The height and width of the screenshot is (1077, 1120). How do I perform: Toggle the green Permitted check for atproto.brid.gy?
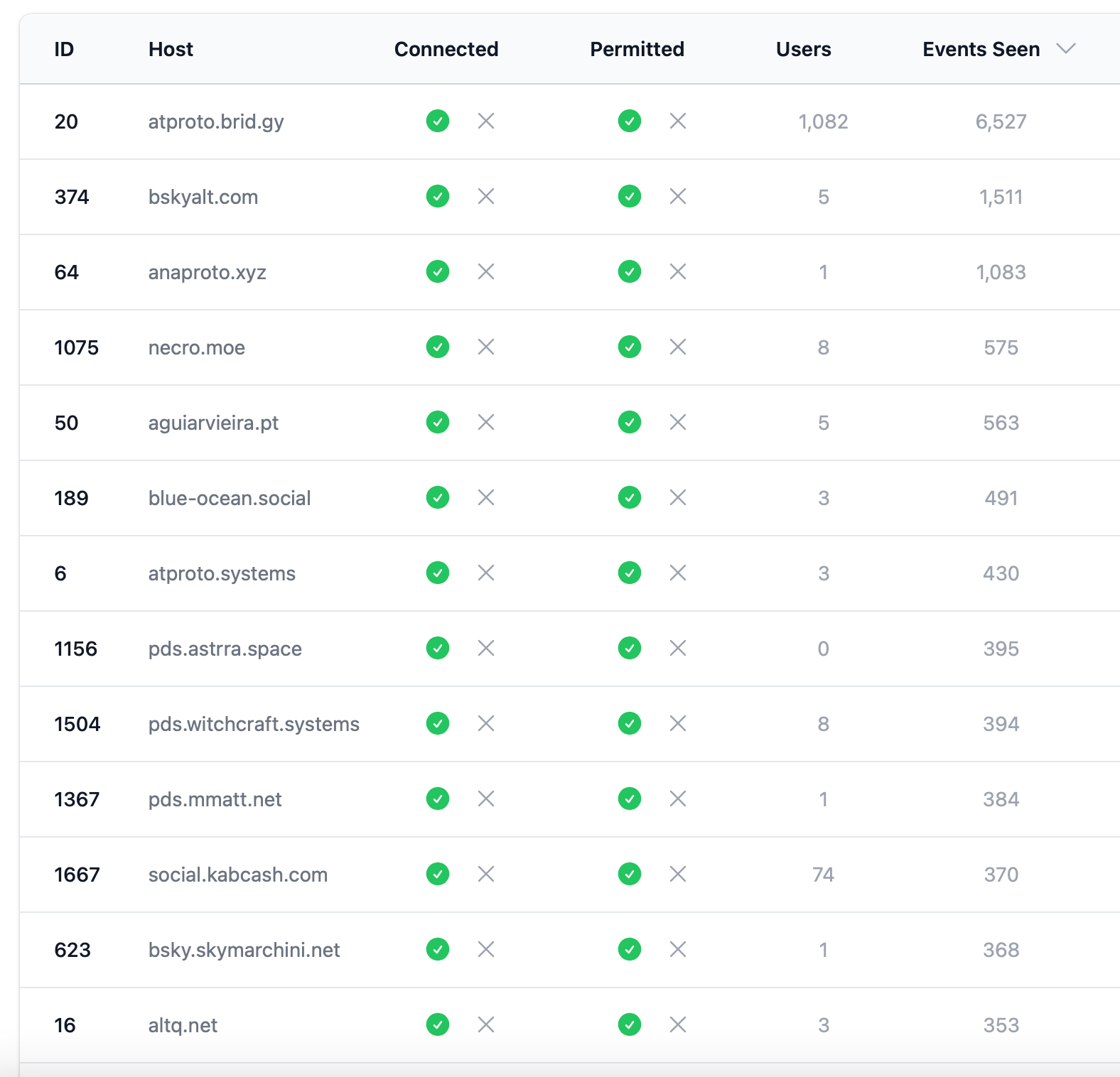tap(630, 121)
